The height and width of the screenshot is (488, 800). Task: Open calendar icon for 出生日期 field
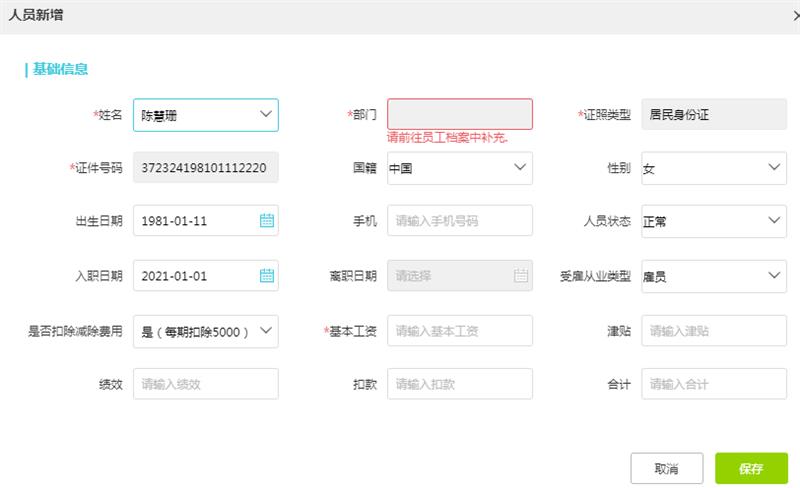(266, 221)
